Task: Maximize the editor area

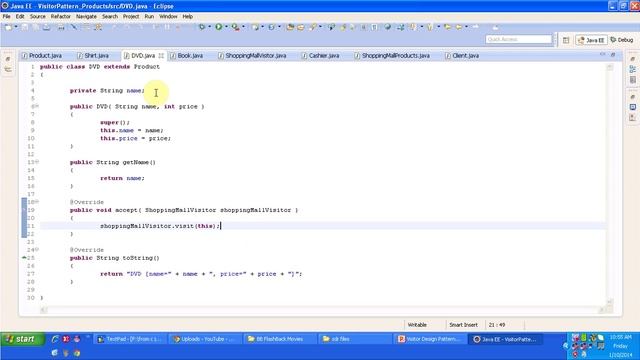Action: (613, 54)
